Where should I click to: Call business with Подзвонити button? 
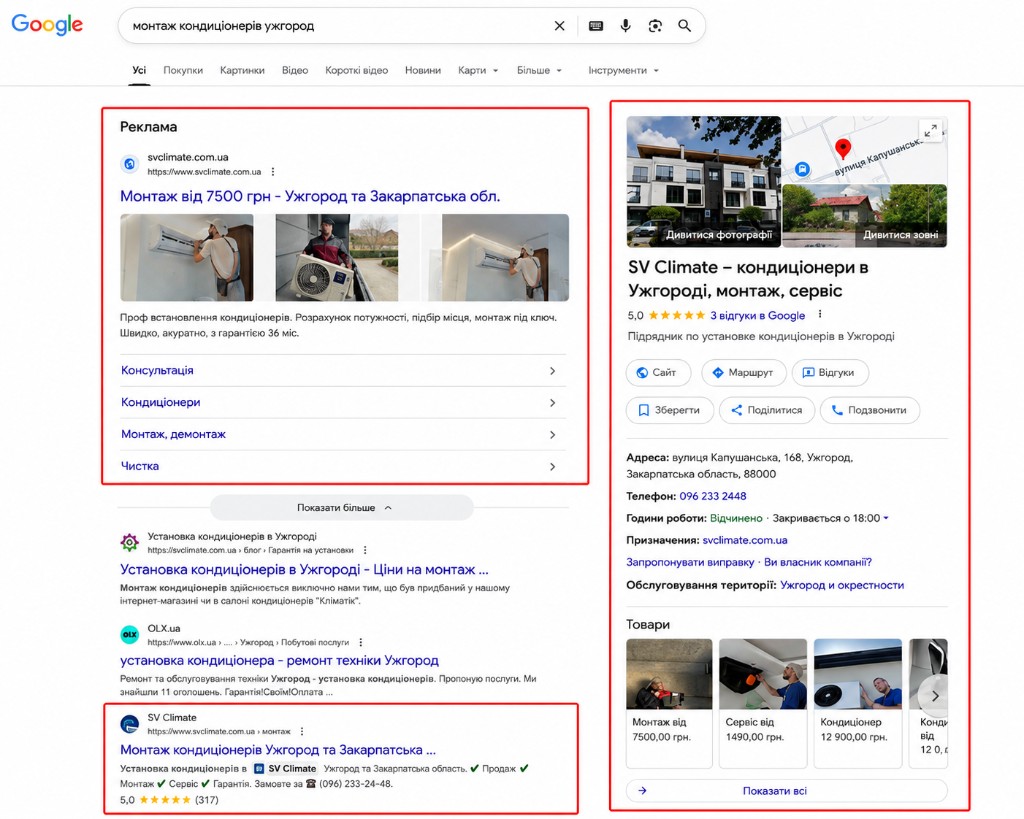pyautogui.click(x=870, y=410)
